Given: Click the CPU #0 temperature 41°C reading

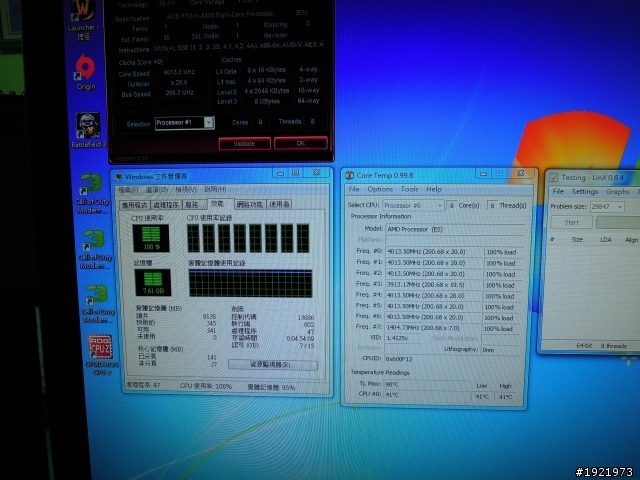Looking at the screenshot, I should (x=427, y=395).
